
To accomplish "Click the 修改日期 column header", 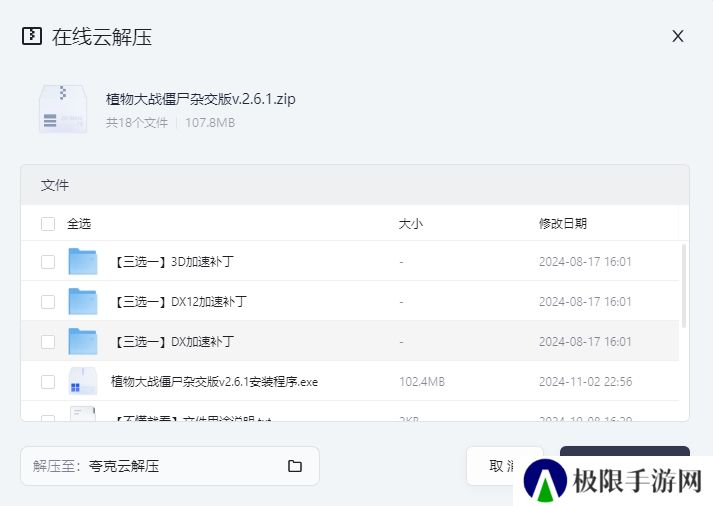I will [563, 224].
